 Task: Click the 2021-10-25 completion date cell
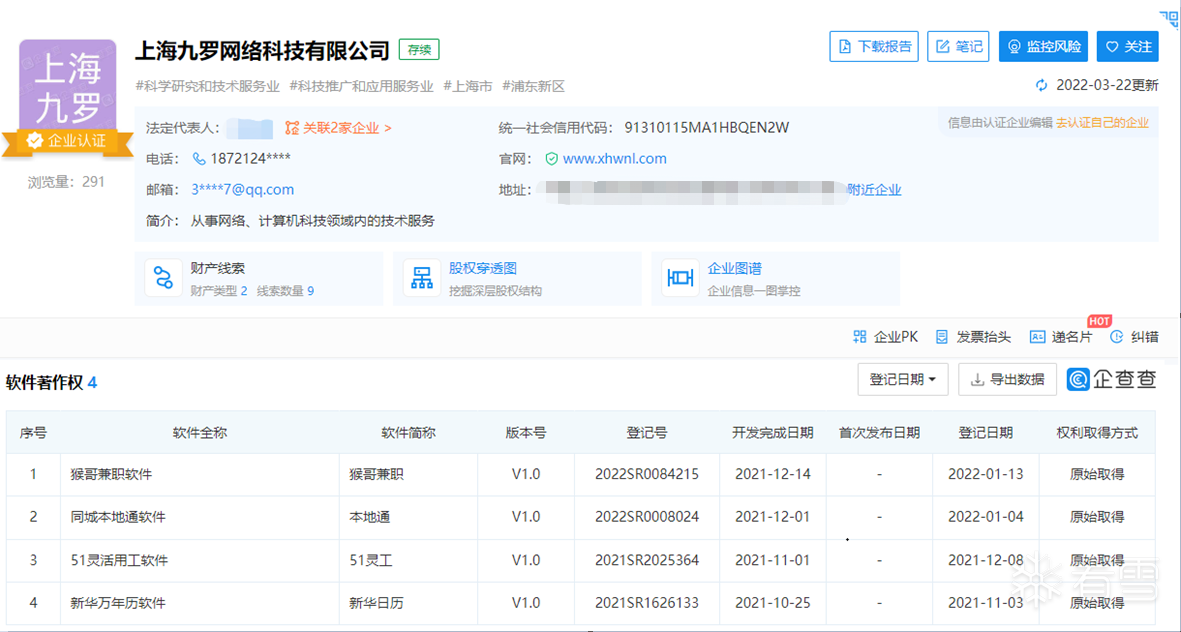coord(773,603)
